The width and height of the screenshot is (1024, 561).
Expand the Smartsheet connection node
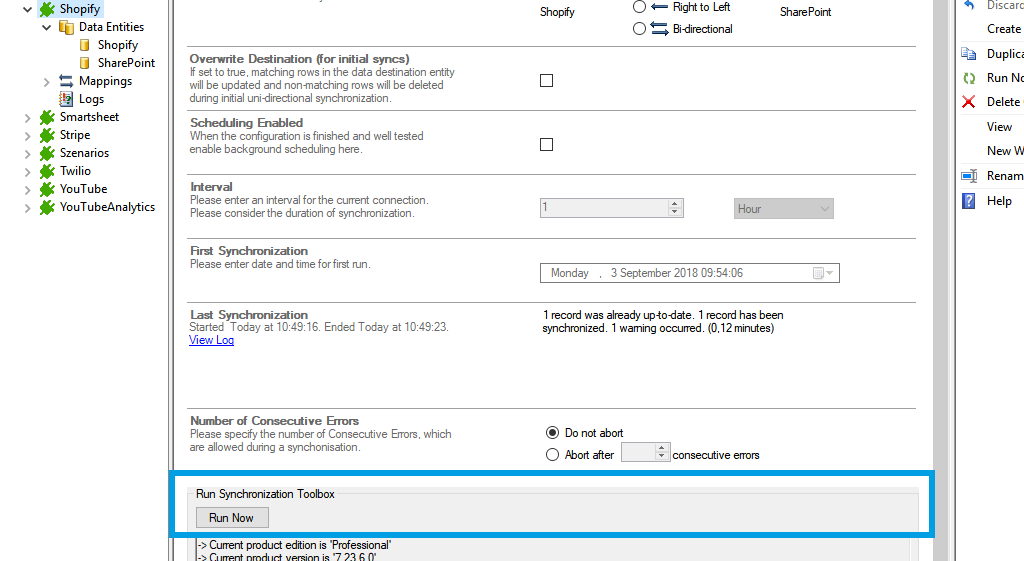pos(28,117)
